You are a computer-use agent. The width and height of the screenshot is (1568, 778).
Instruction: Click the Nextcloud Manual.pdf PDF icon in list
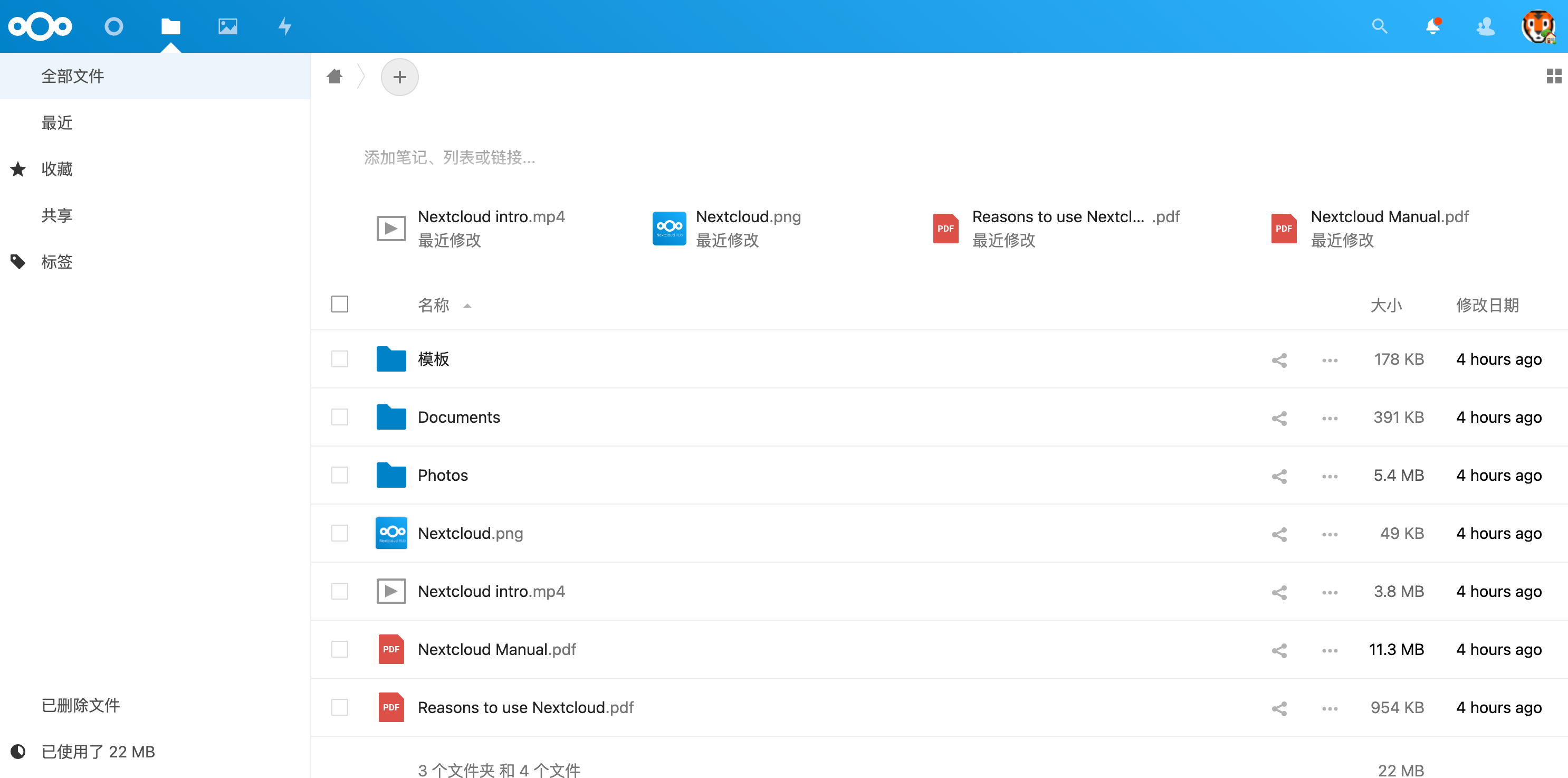tap(391, 649)
